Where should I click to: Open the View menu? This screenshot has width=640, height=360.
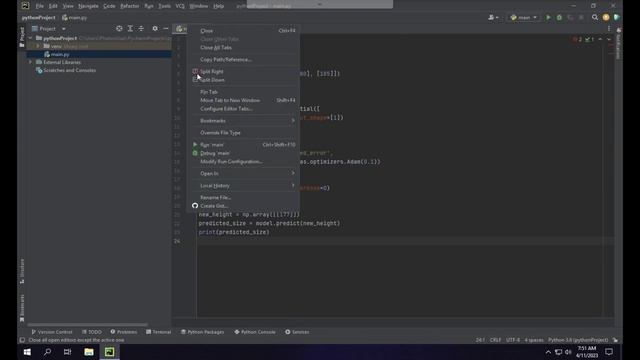click(68, 6)
